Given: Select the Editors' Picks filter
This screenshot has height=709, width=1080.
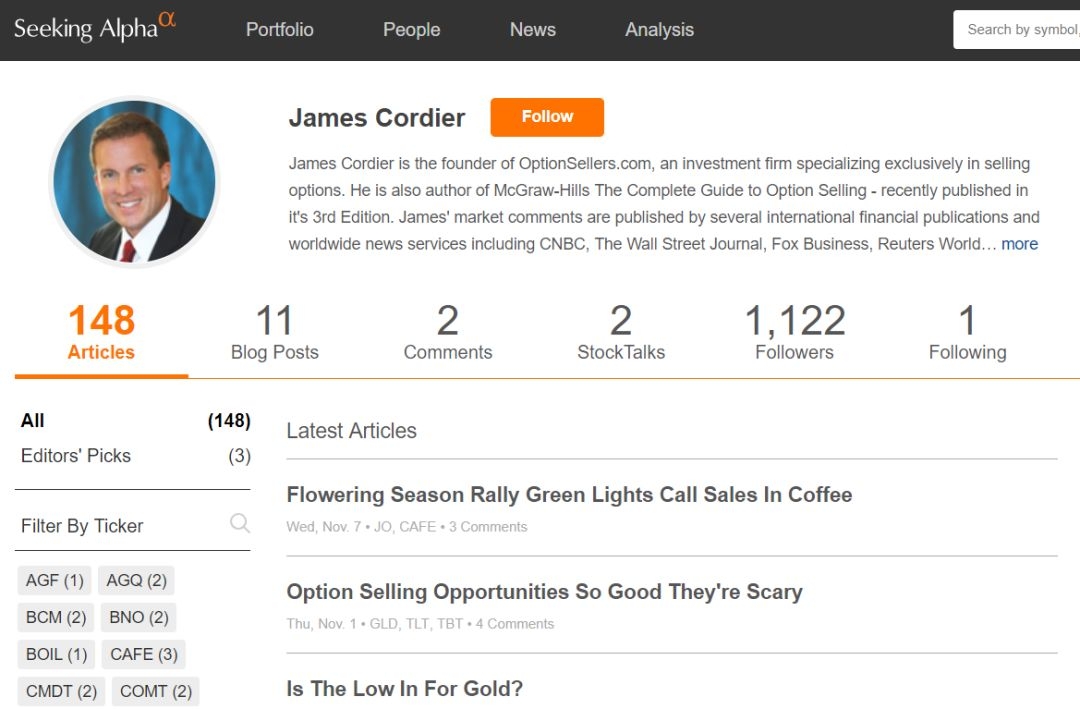Looking at the screenshot, I should [76, 456].
